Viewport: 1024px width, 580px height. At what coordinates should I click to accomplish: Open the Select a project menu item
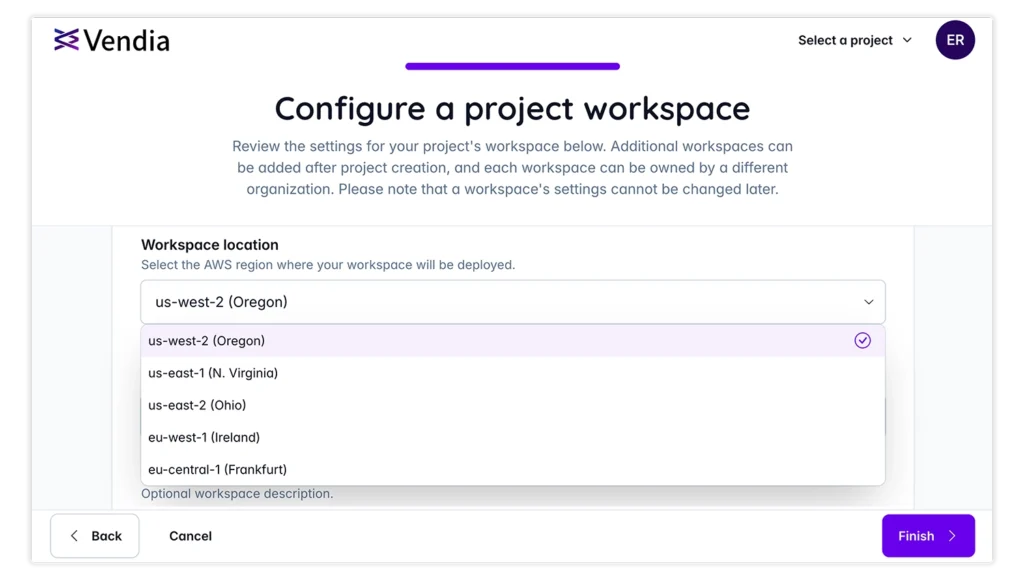tap(845, 40)
